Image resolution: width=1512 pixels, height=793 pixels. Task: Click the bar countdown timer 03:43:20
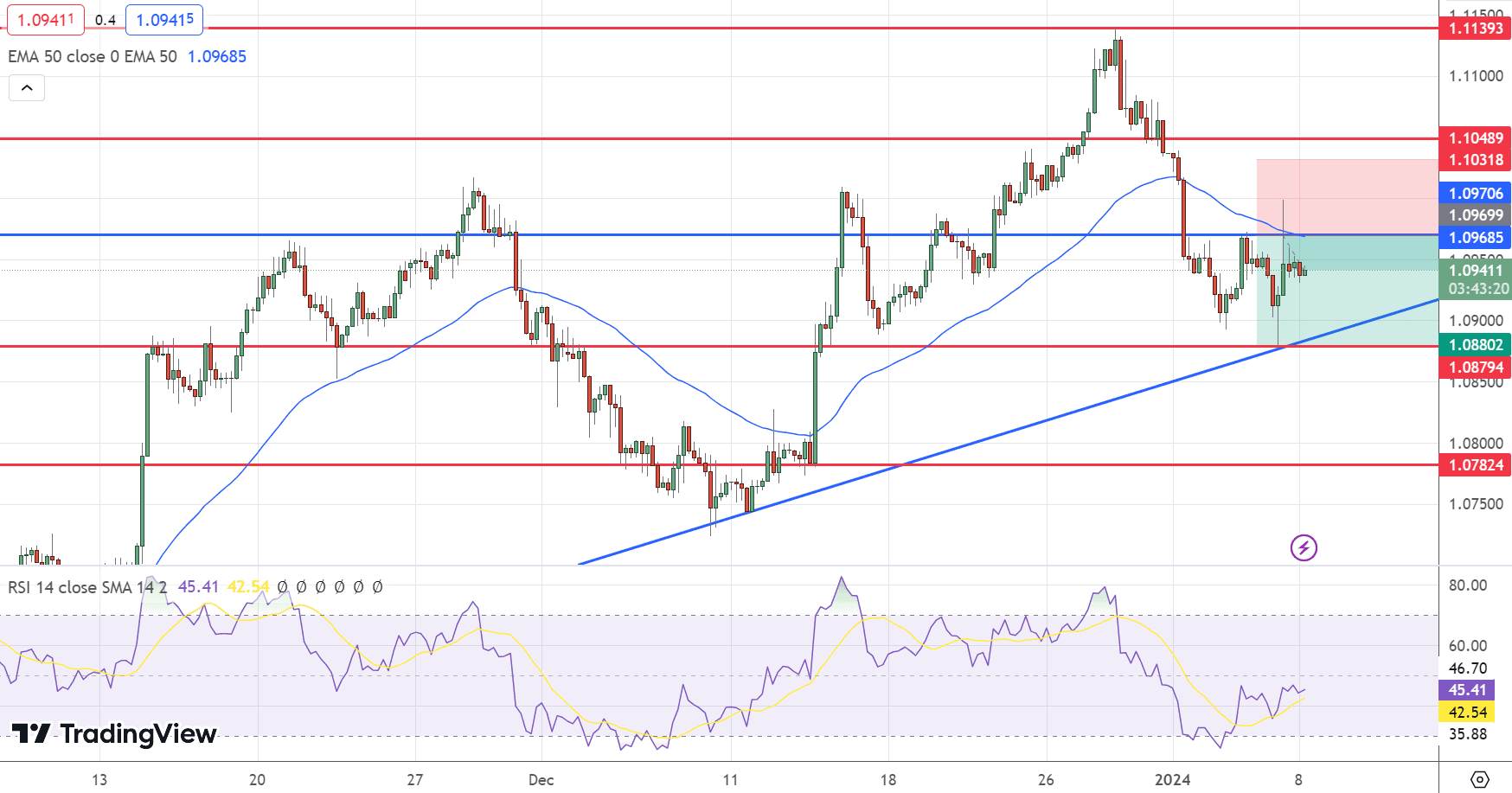tap(1478, 289)
